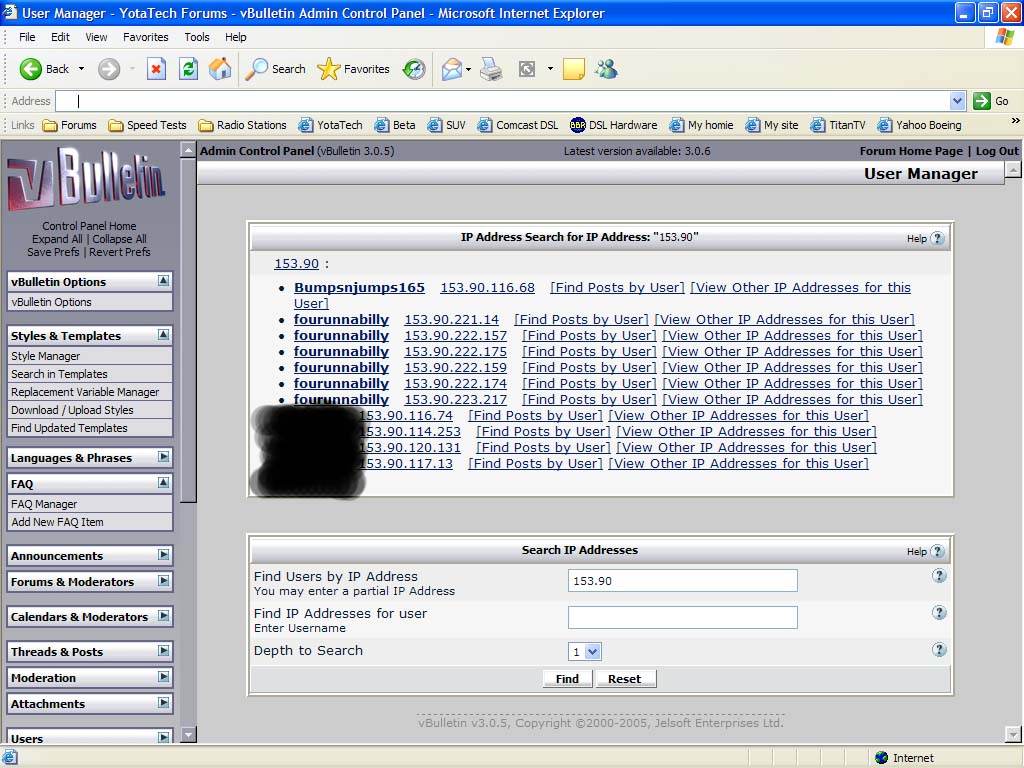
Task: Click Control Panel Home link
Action: [89, 226]
